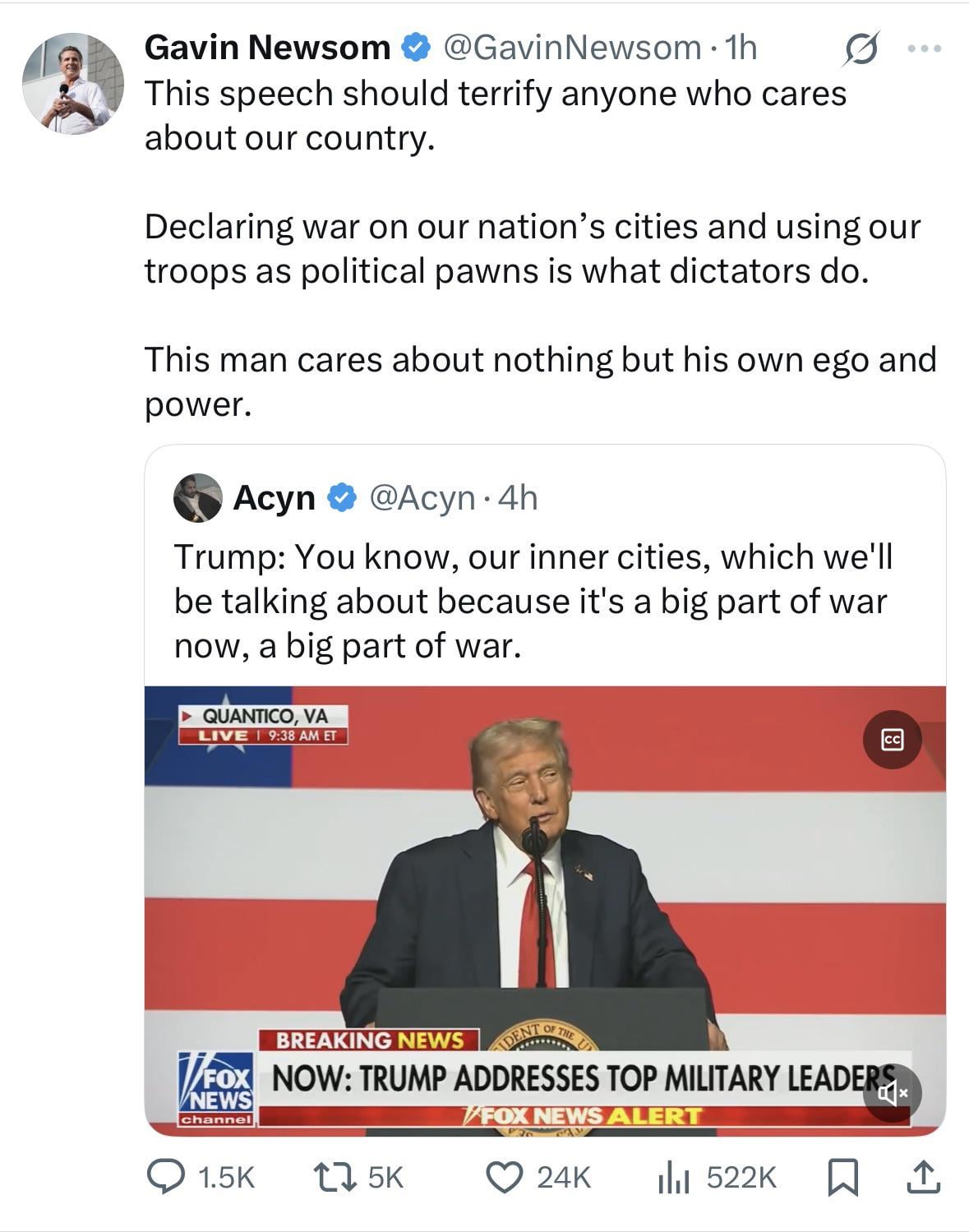Unmute the video sound
The image size is (969, 1232).
[893, 1092]
